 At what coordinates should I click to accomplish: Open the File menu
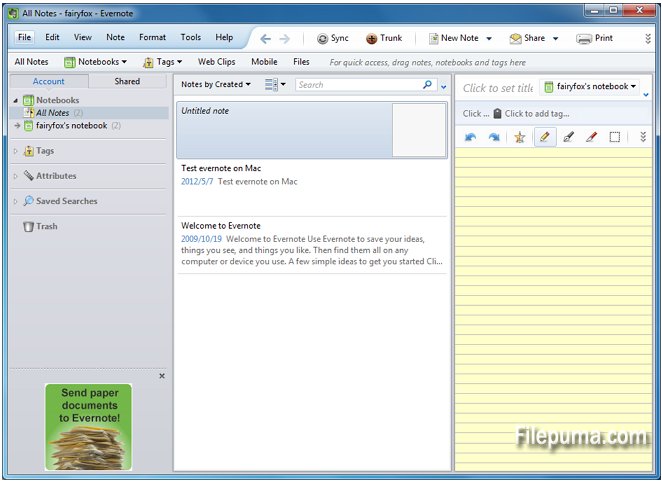[x=24, y=37]
